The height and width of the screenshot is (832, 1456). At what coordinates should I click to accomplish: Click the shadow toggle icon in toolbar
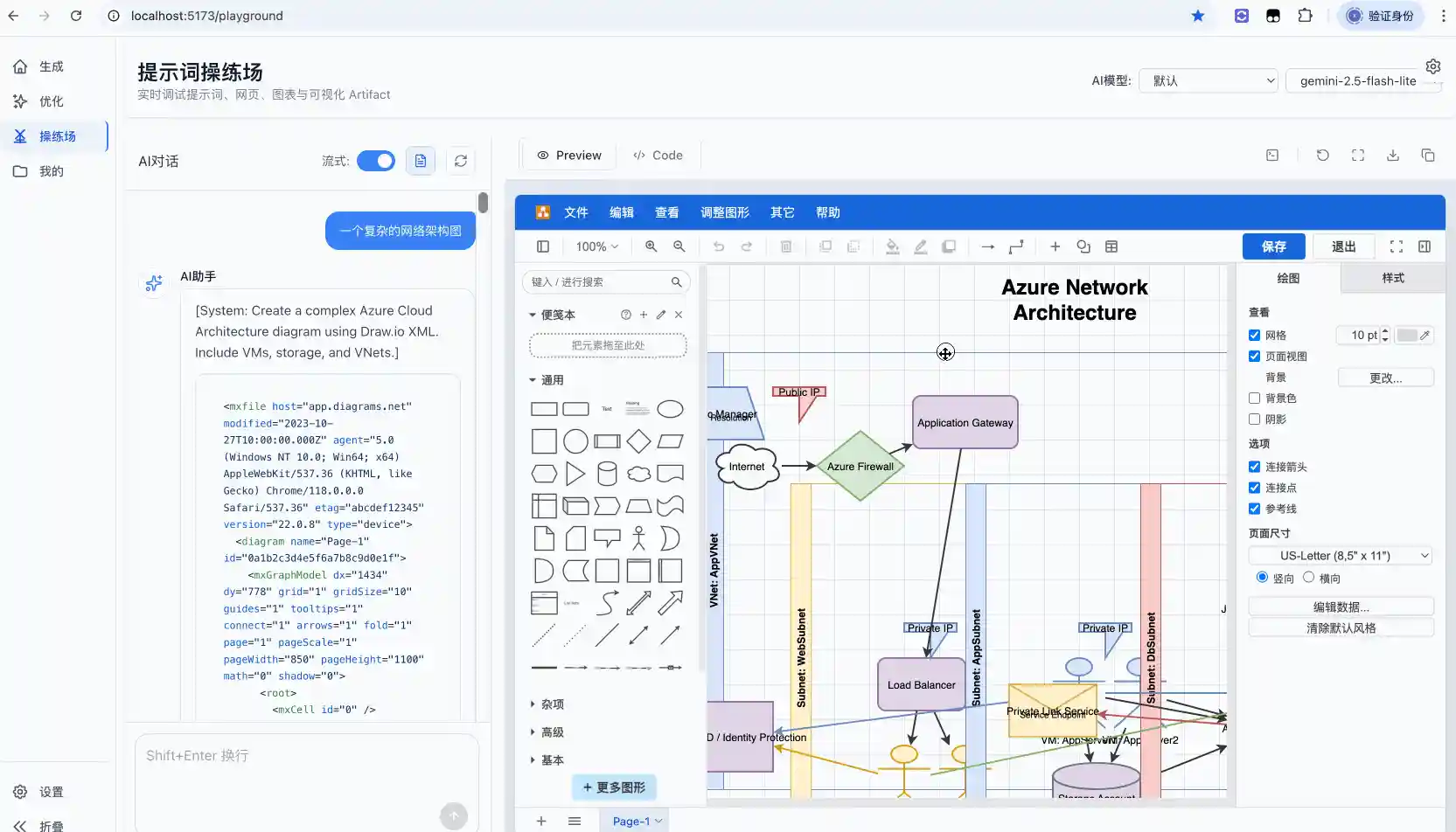[949, 246]
